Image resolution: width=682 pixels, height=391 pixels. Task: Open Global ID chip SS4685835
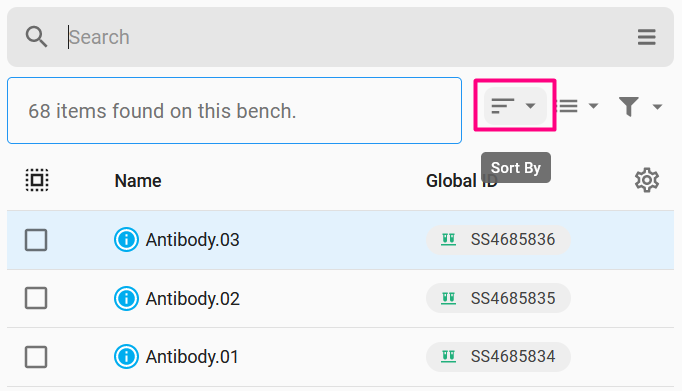point(498,298)
